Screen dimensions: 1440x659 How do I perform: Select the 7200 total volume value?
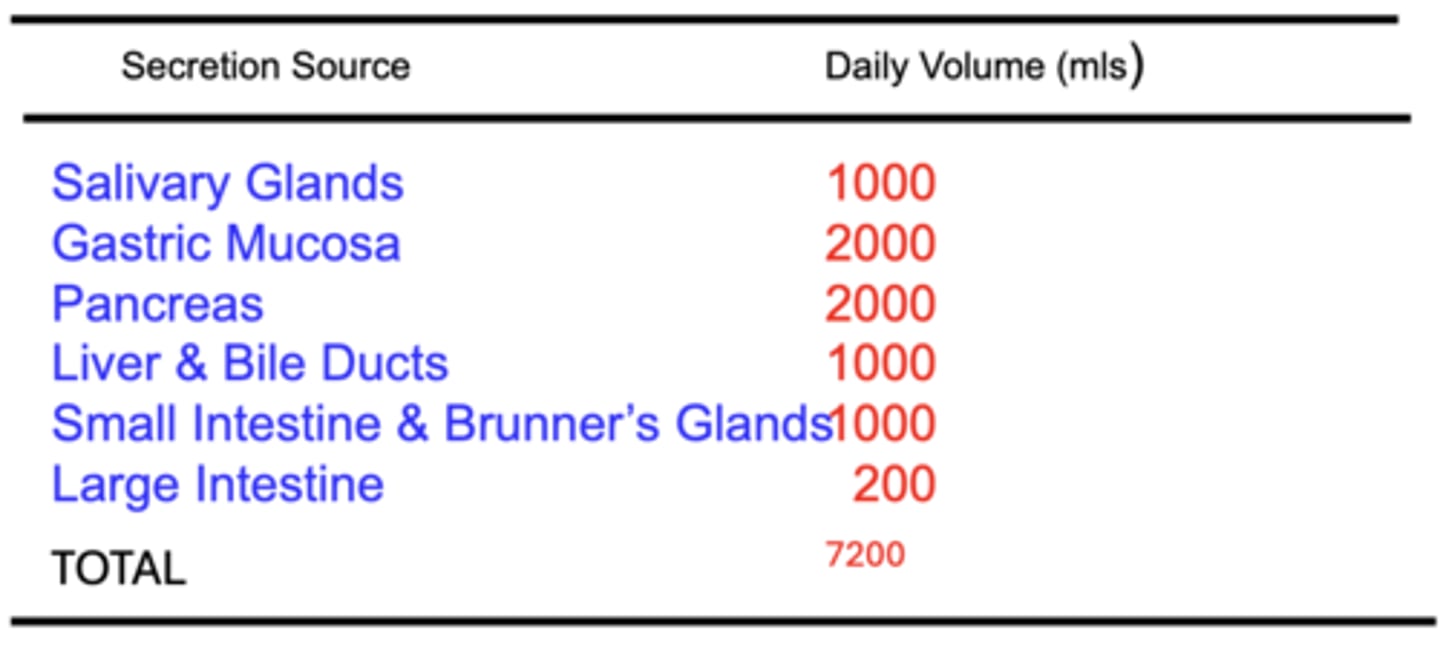865,554
